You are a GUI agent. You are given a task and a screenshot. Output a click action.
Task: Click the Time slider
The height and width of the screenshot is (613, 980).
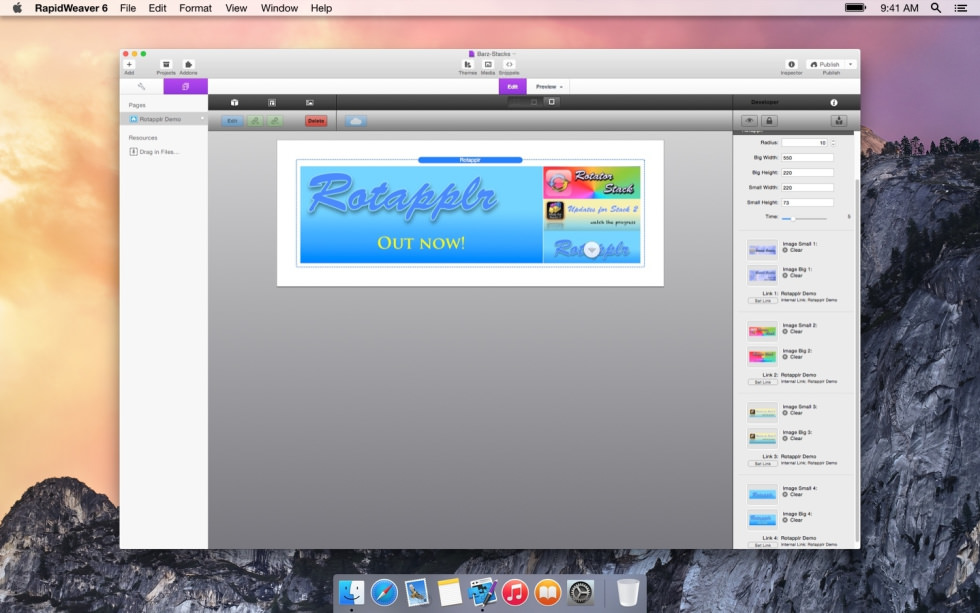[x=804, y=218]
